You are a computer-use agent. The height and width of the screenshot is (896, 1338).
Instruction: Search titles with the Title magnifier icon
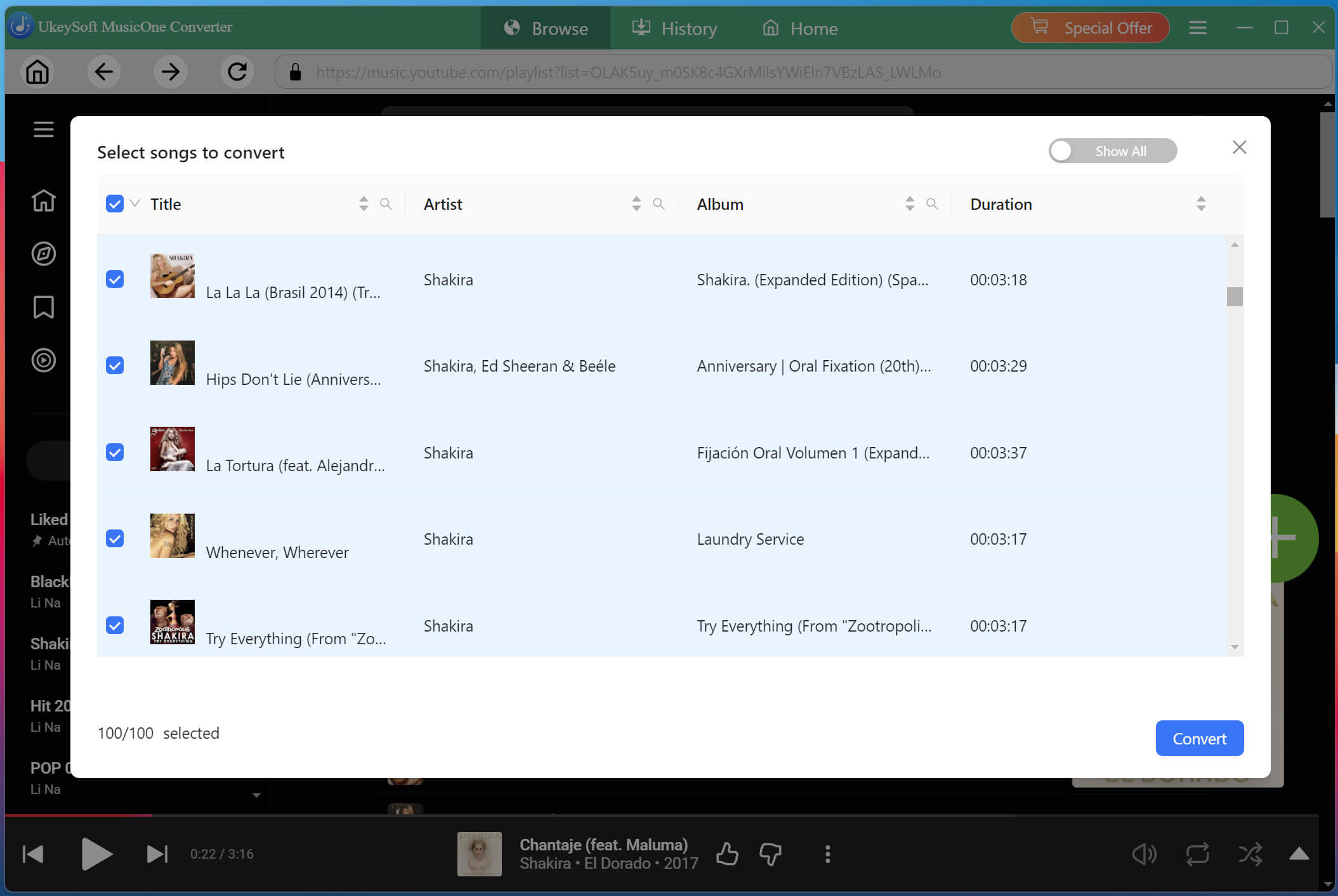coord(386,204)
